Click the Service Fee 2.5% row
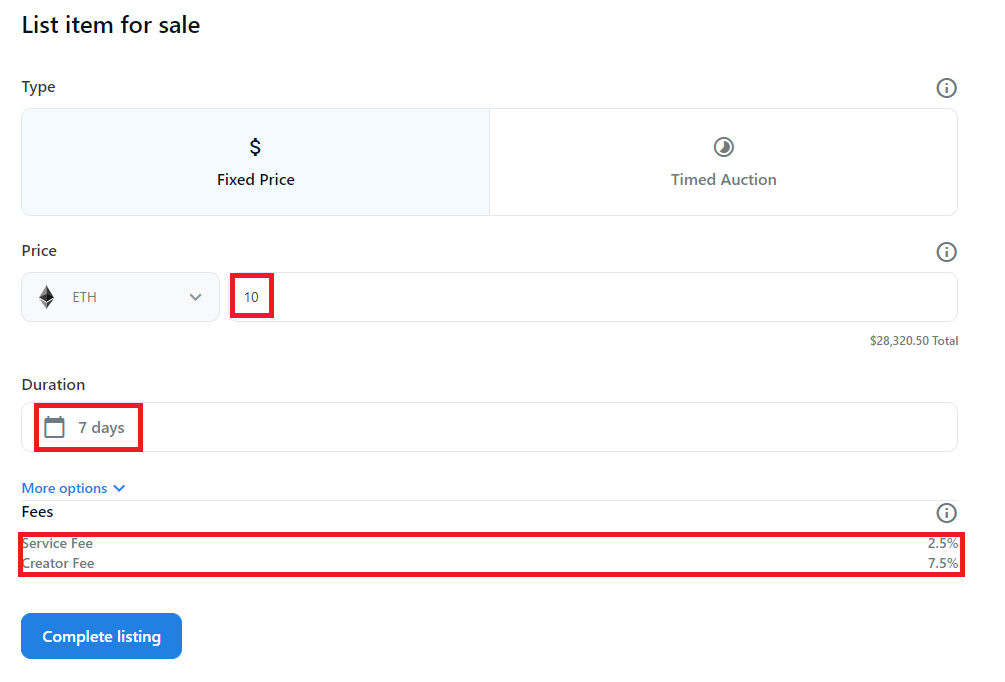This screenshot has width=1005, height=682. tap(490, 544)
